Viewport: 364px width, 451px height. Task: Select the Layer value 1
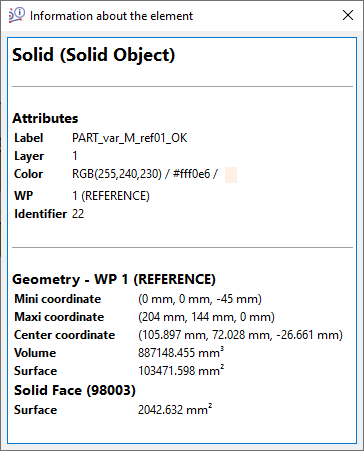(75, 156)
